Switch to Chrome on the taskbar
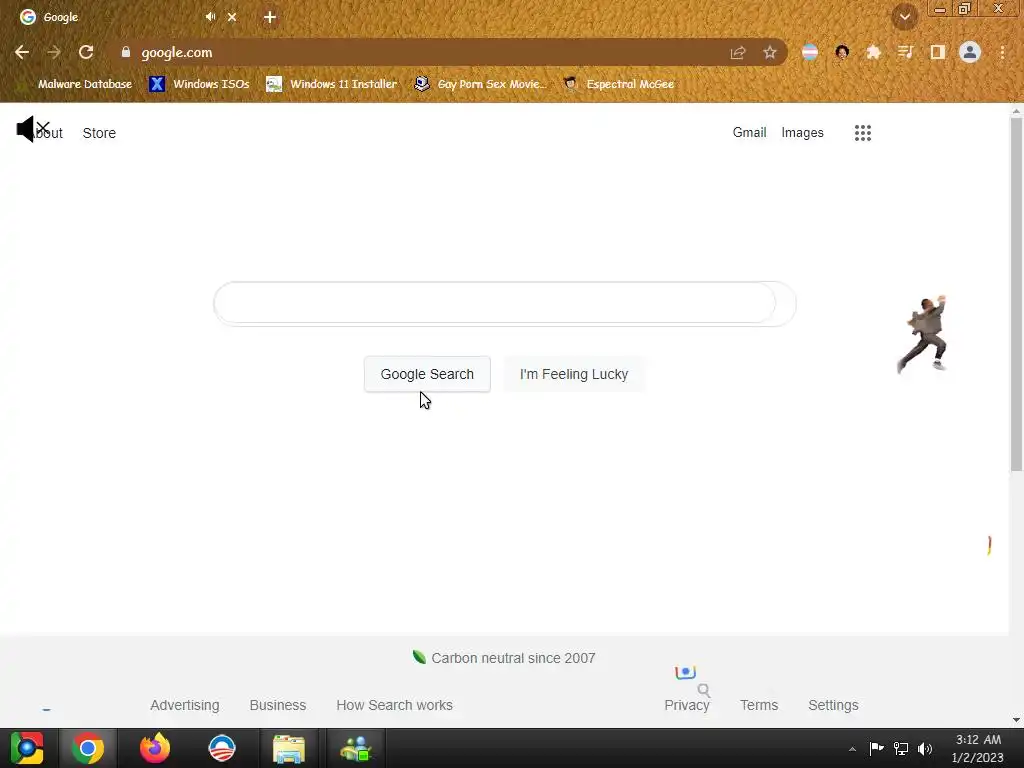The height and width of the screenshot is (768, 1024). [x=88, y=748]
